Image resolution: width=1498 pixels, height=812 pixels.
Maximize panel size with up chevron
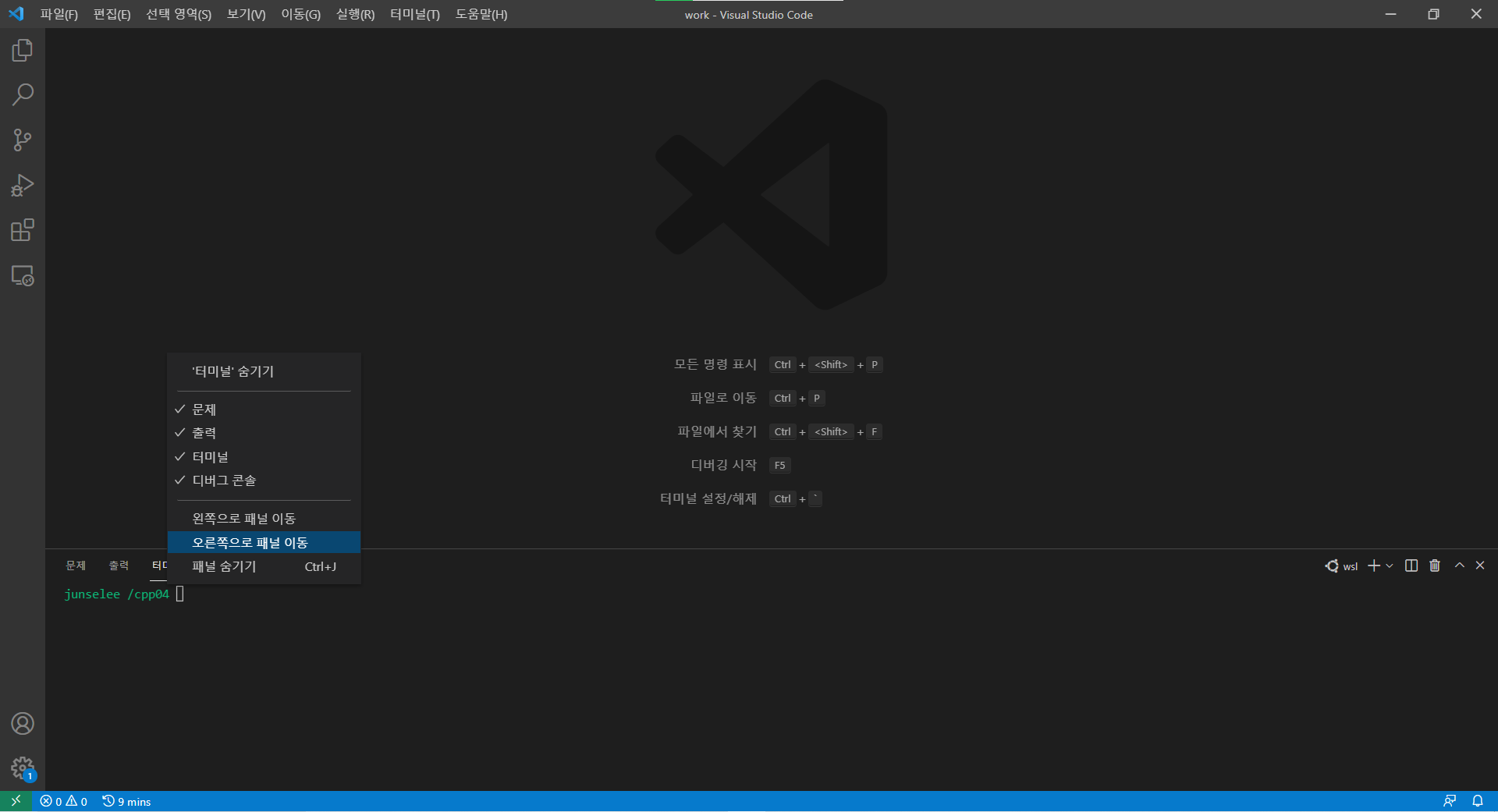(1459, 566)
